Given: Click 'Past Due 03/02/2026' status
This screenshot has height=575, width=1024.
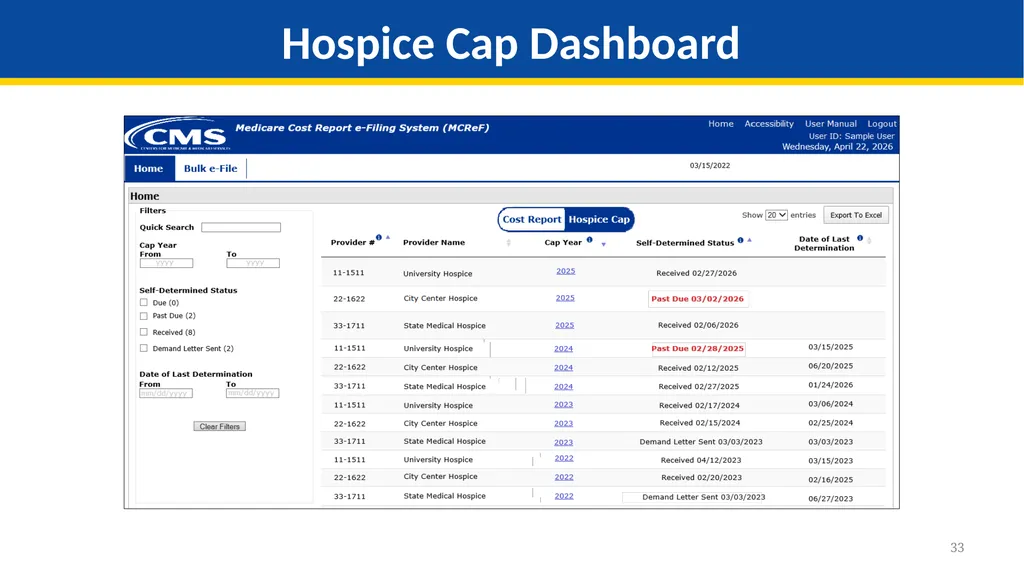Looking at the screenshot, I should (x=697, y=299).
